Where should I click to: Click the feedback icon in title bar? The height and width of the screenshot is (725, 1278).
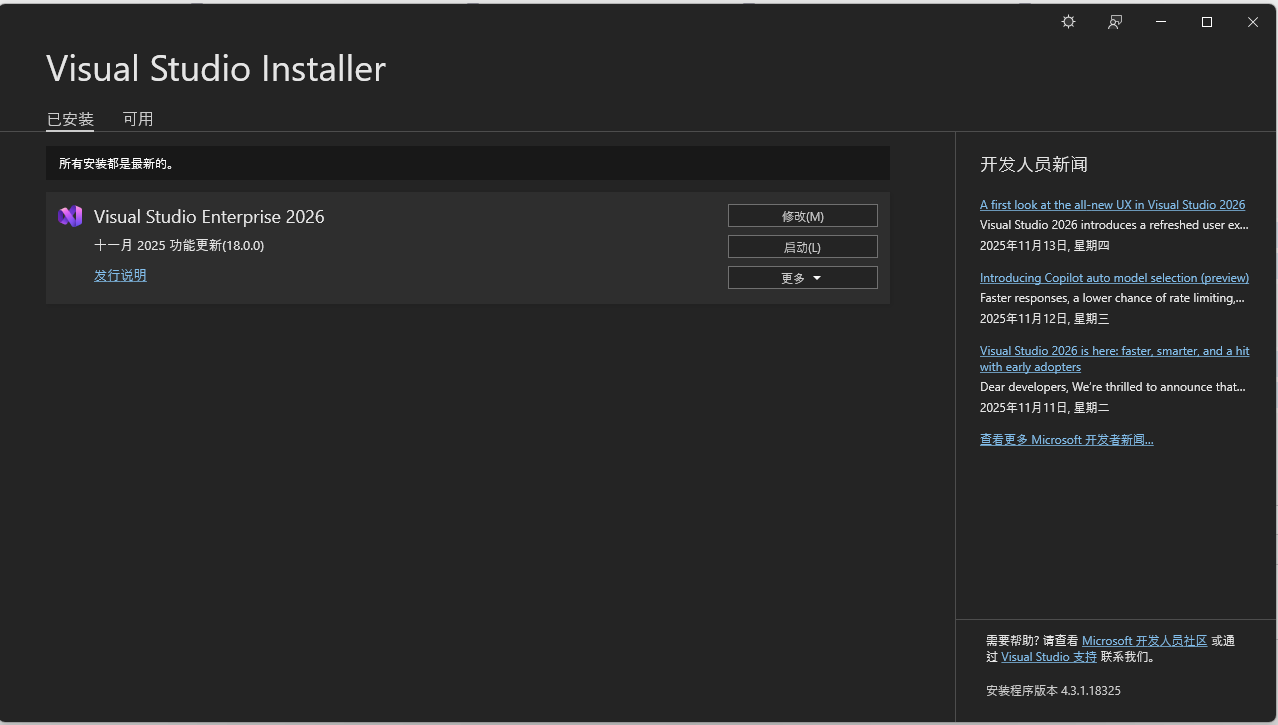tap(1115, 22)
